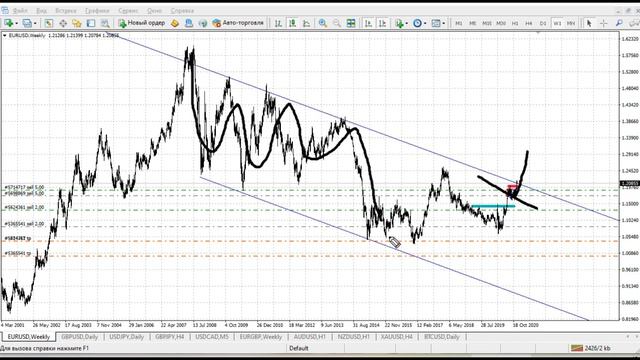Switch chart to candlestick mode
Viewport: 640px width, 360px height.
[292, 23]
